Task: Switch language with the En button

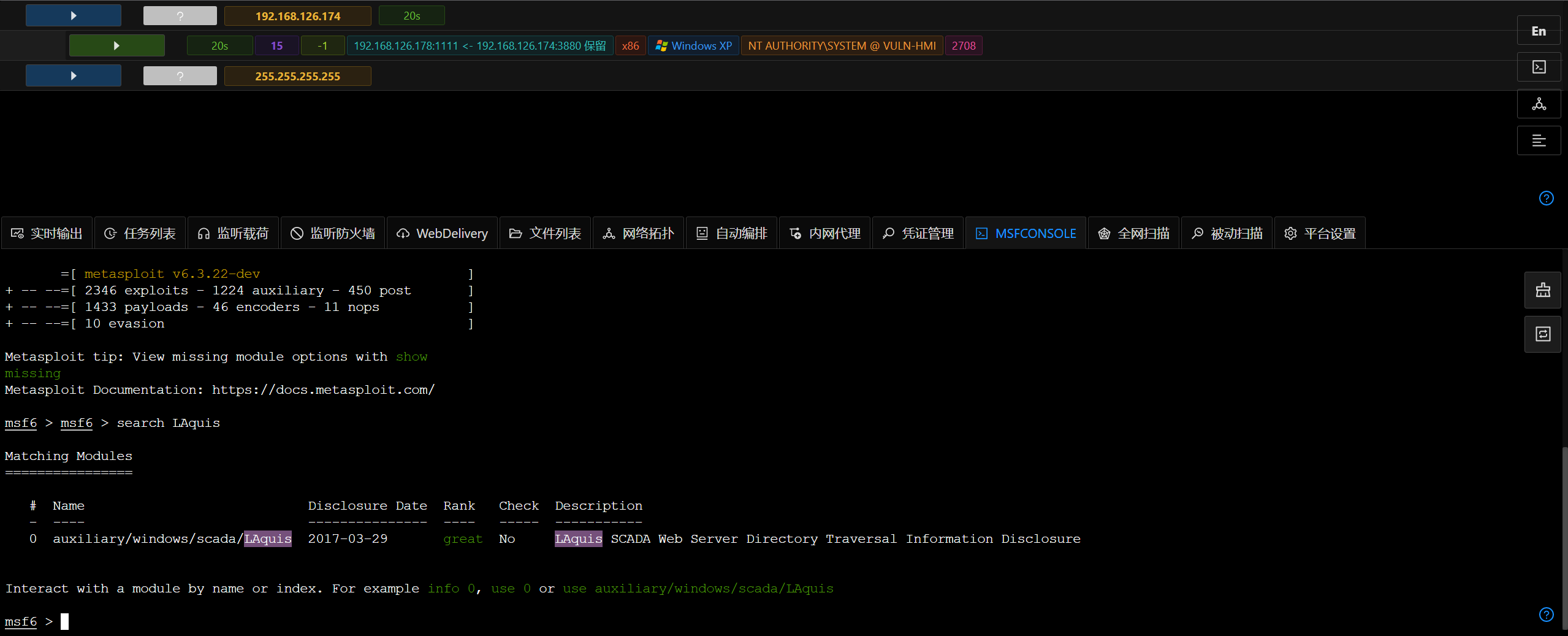Action: point(1539,31)
